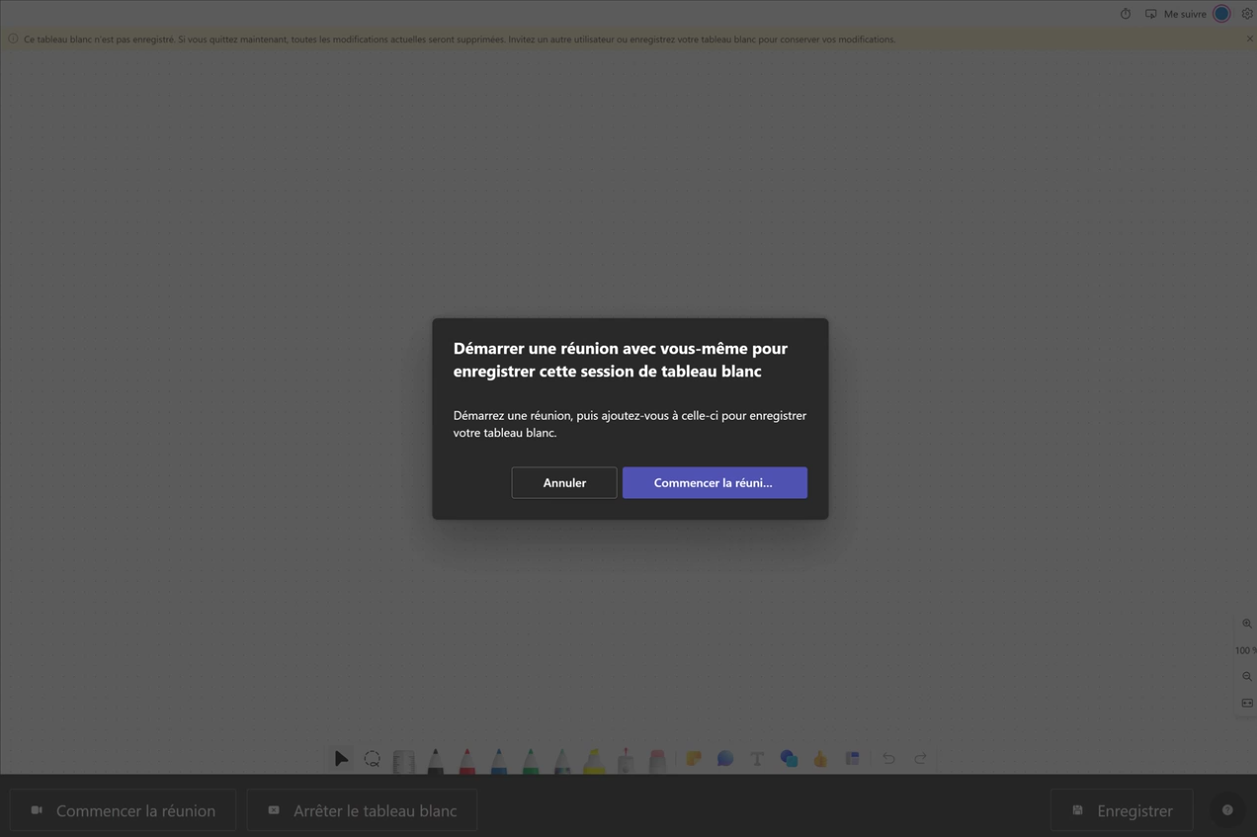The height and width of the screenshot is (837, 1257).
Task: Open the timer in the top bar
Action: point(1125,13)
